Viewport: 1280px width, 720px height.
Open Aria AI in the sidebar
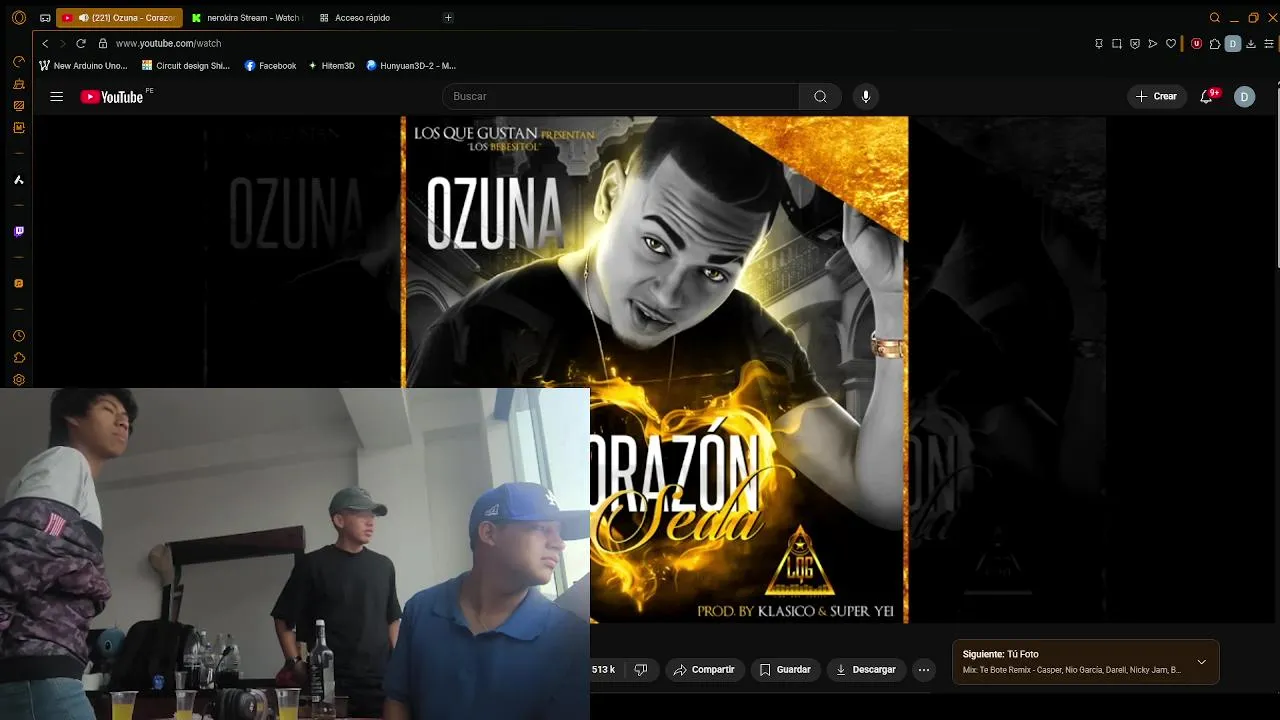click(18, 180)
